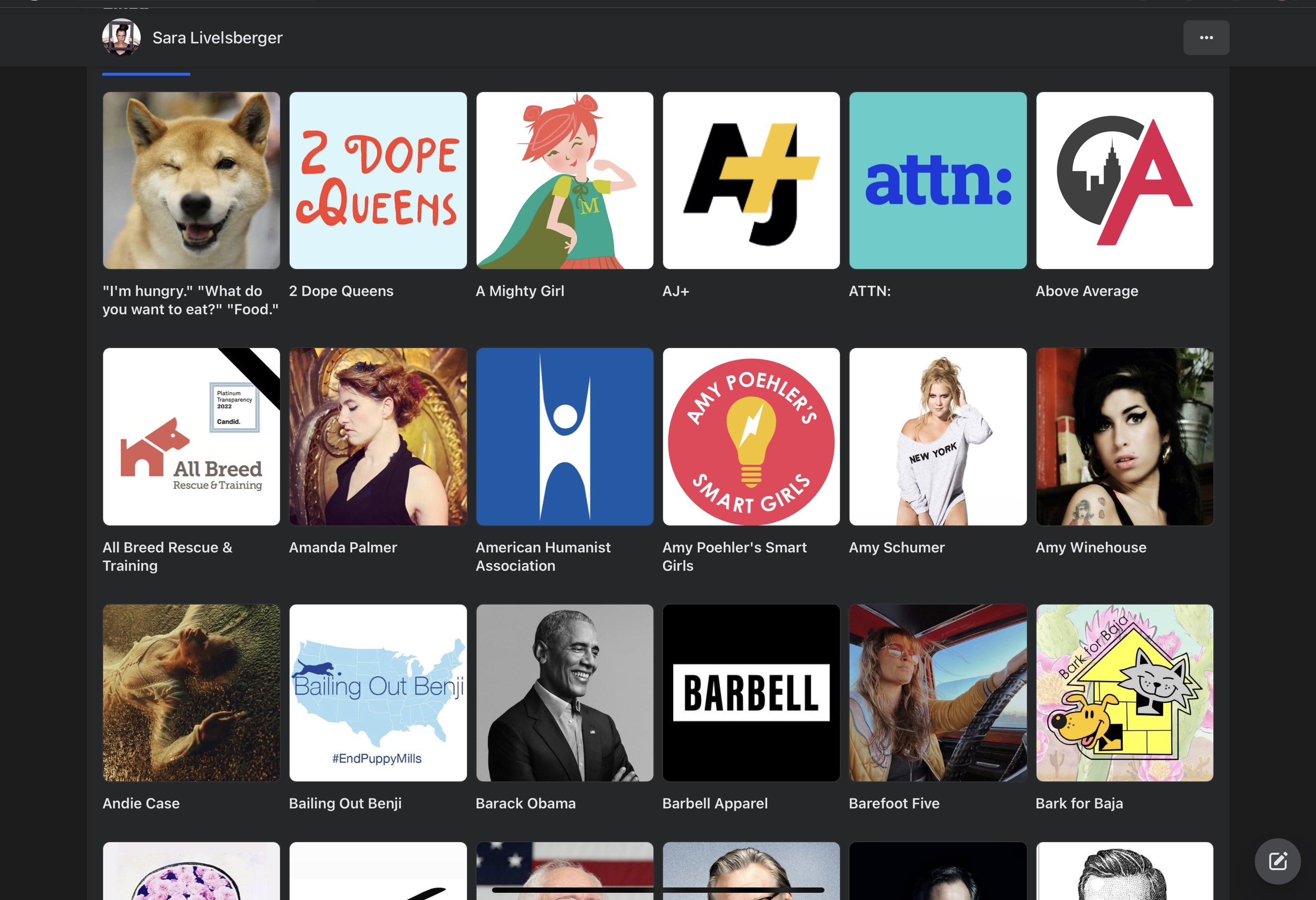Click the Bailing Out Benji title link

click(x=345, y=803)
